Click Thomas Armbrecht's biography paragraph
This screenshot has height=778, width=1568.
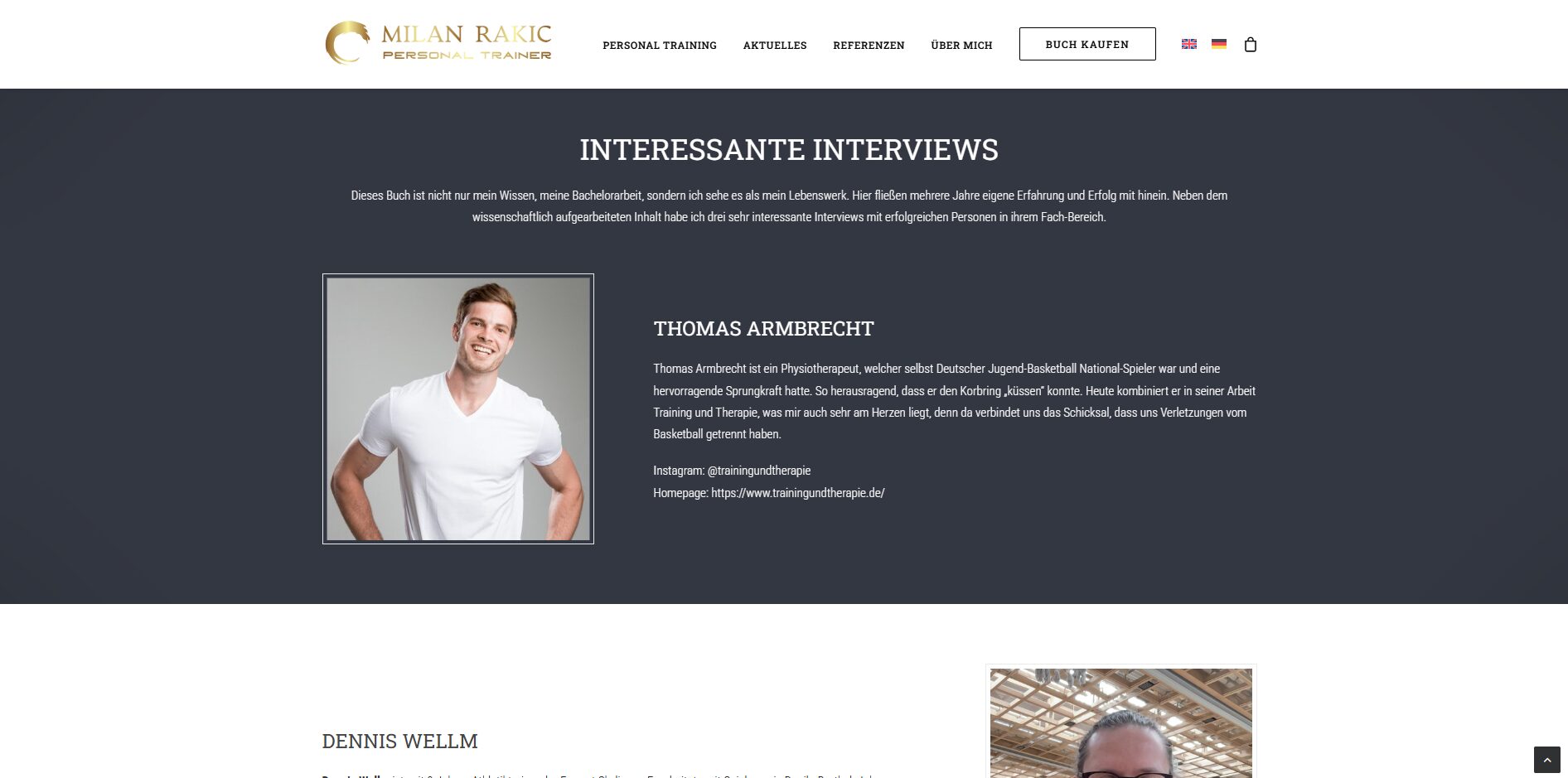click(955, 401)
